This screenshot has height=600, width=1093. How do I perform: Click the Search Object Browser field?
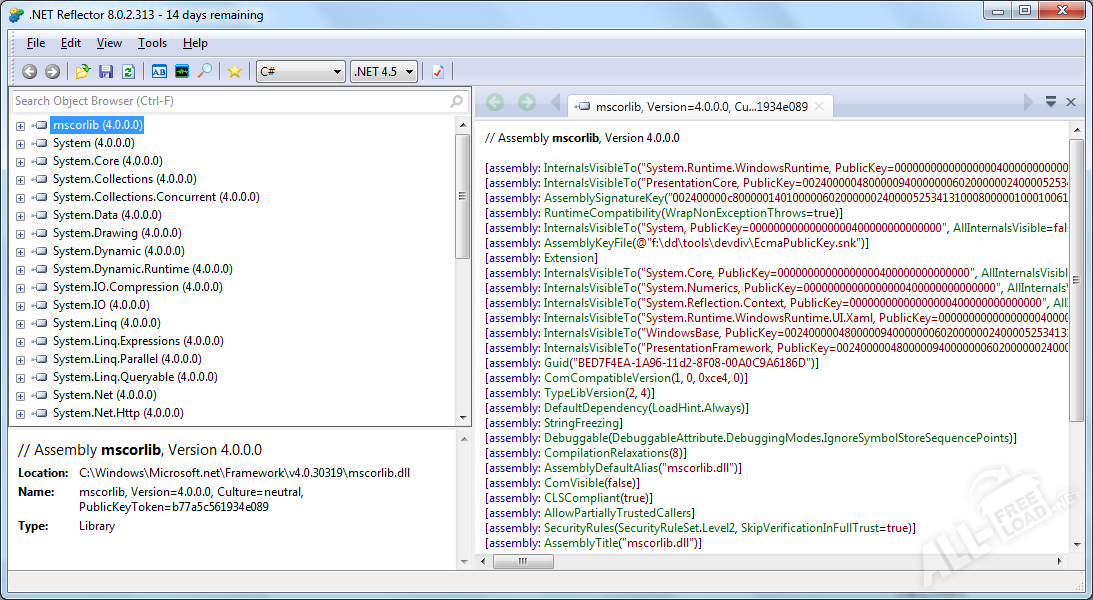click(228, 101)
